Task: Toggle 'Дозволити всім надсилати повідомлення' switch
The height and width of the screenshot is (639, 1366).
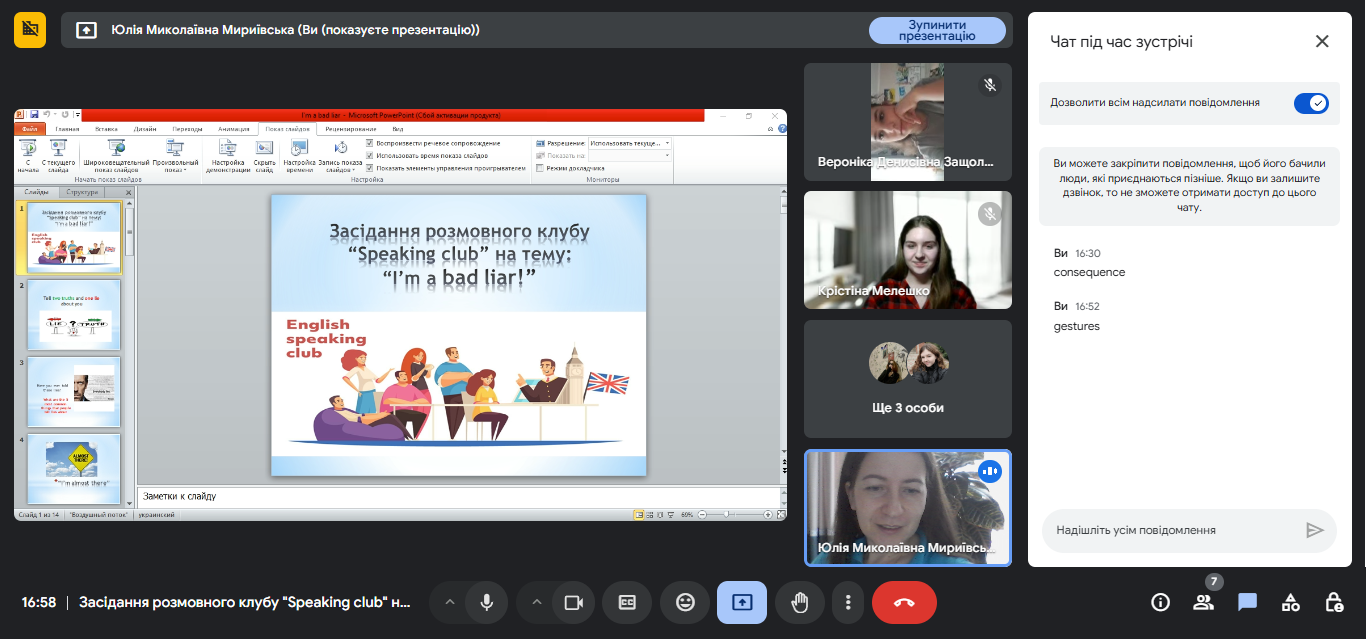Action: point(1310,103)
